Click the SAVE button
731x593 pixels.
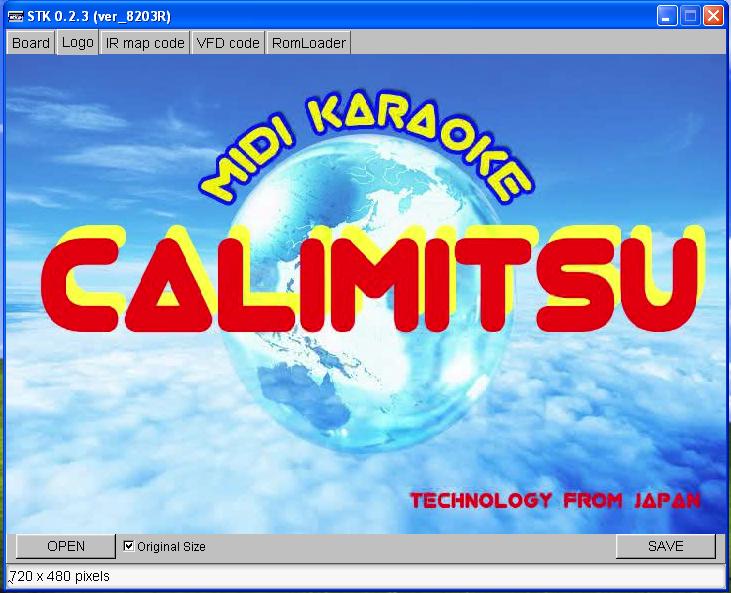point(666,546)
